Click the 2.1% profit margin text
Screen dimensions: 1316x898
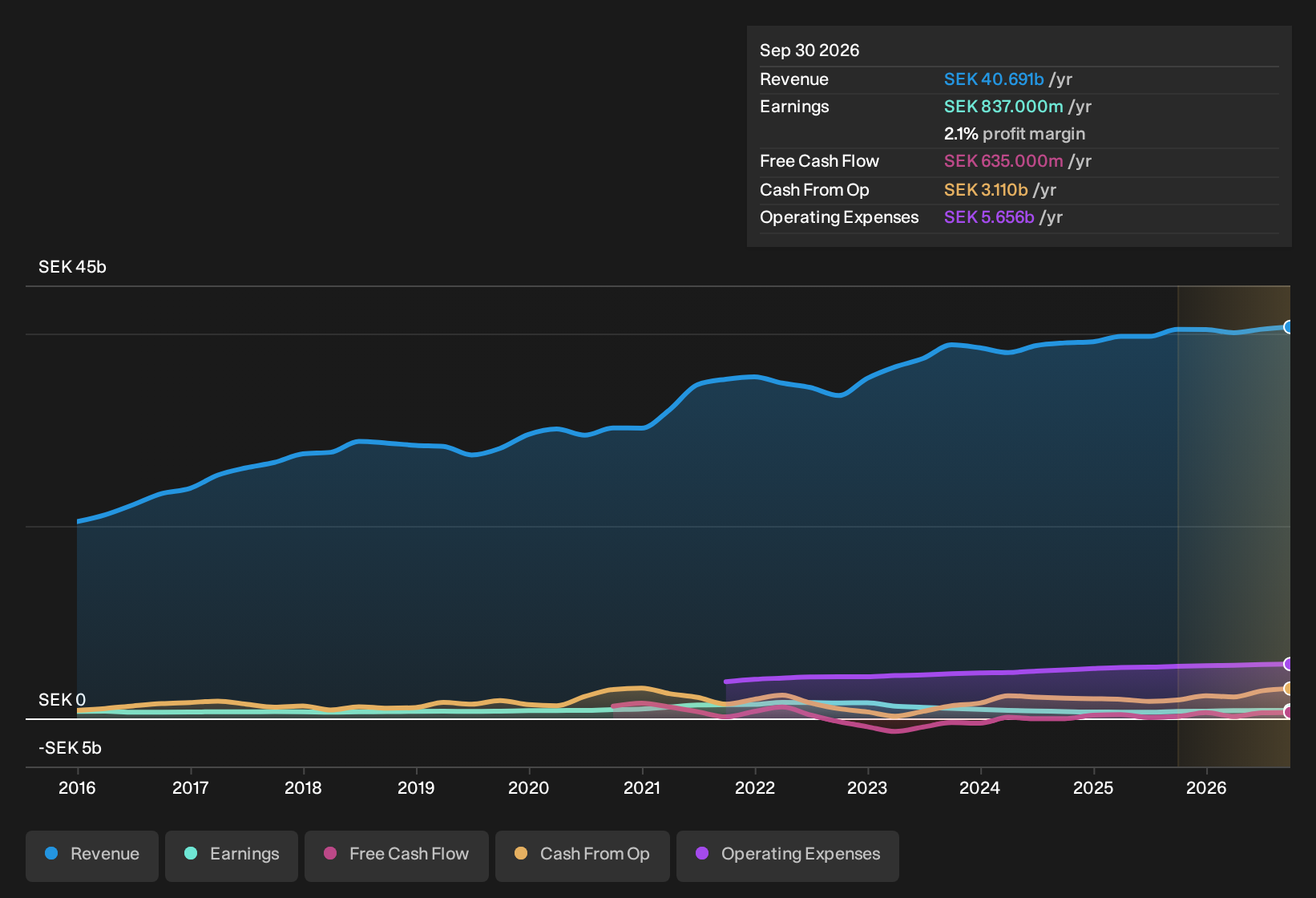[1015, 134]
